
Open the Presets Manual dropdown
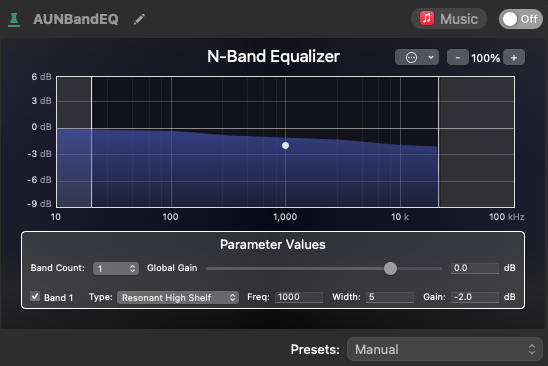445,349
